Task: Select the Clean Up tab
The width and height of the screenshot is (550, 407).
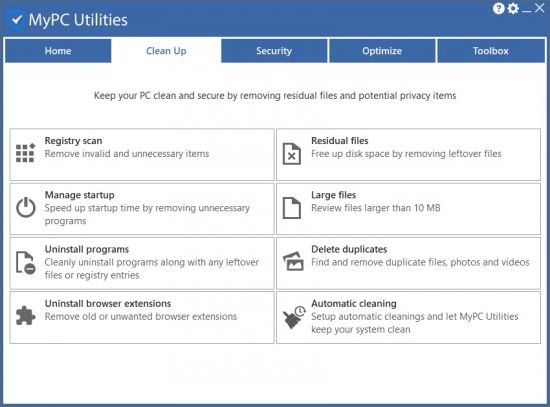Action: 166,51
